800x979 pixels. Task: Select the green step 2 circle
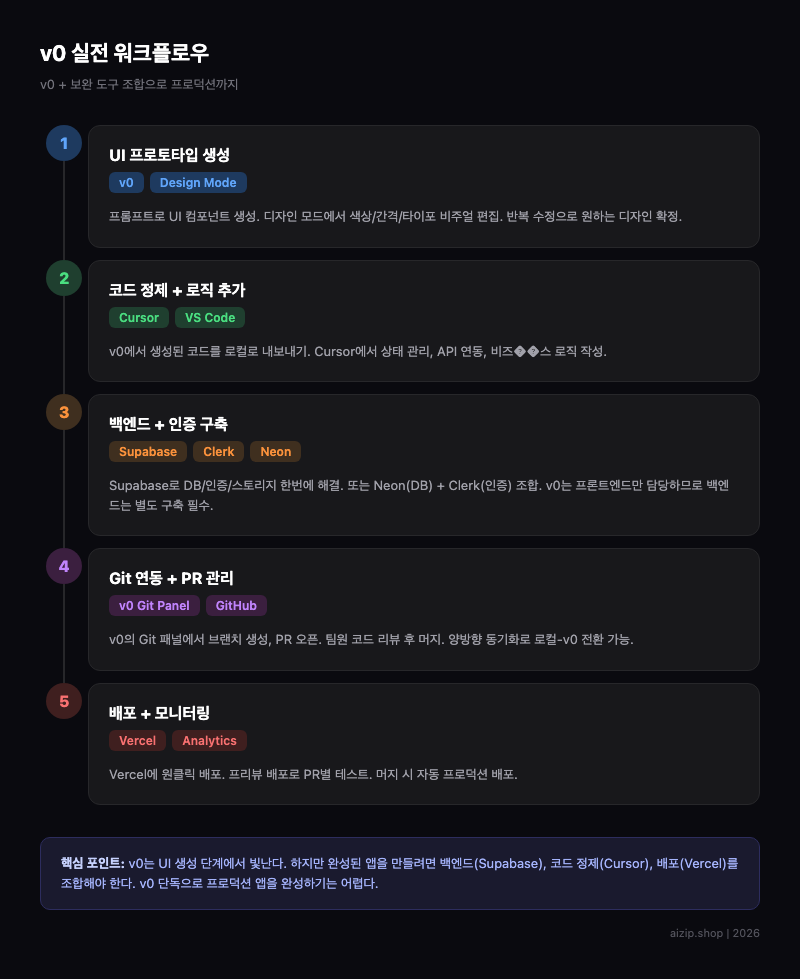[64, 278]
